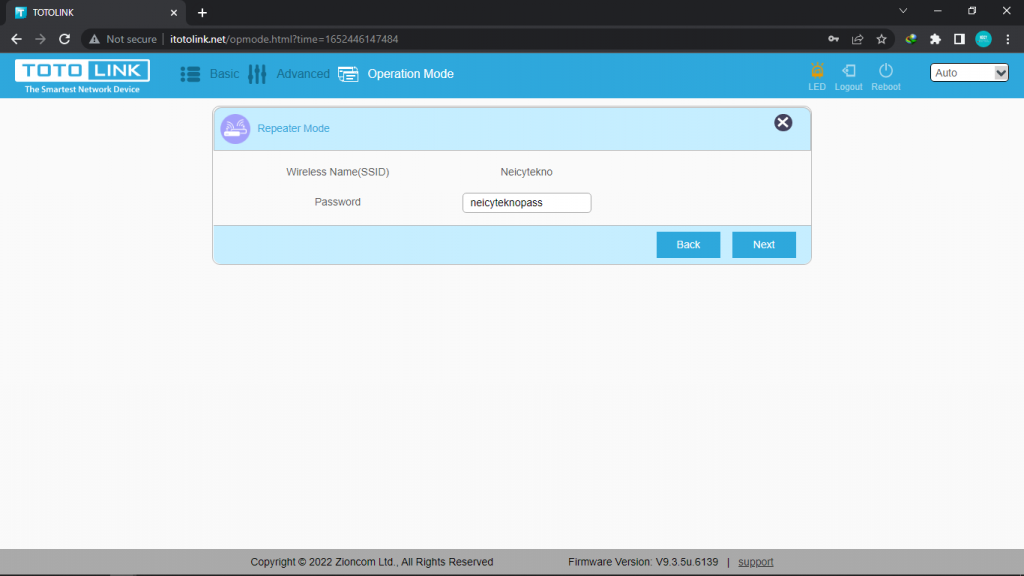Open the Basic settings menu
The height and width of the screenshot is (576, 1024).
[210, 74]
